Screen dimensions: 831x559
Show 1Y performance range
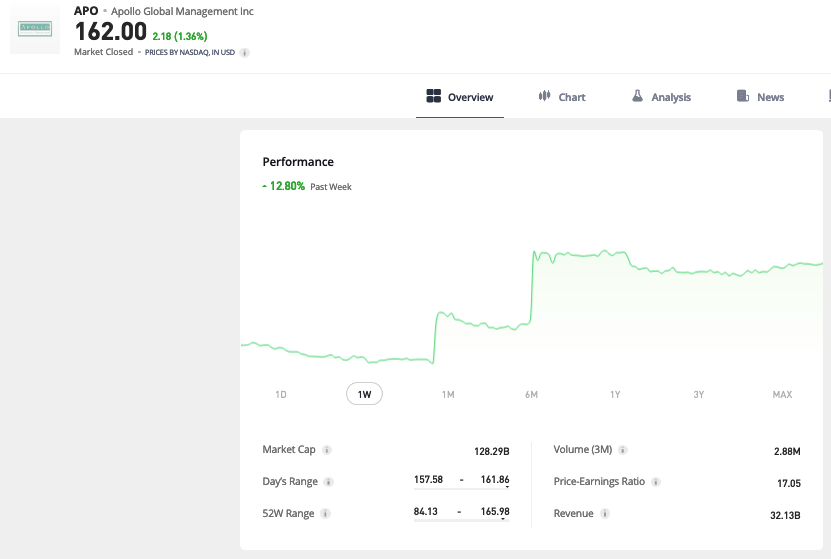[615, 395]
